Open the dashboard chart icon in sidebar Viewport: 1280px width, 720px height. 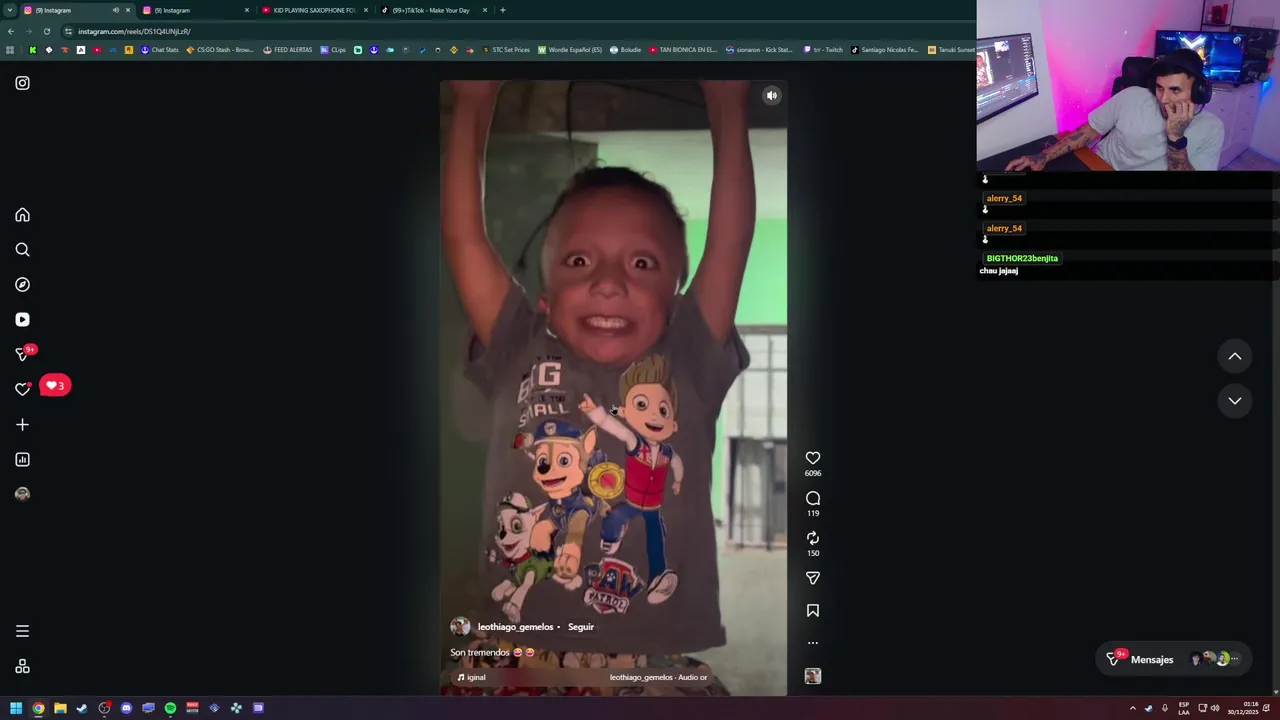22,460
